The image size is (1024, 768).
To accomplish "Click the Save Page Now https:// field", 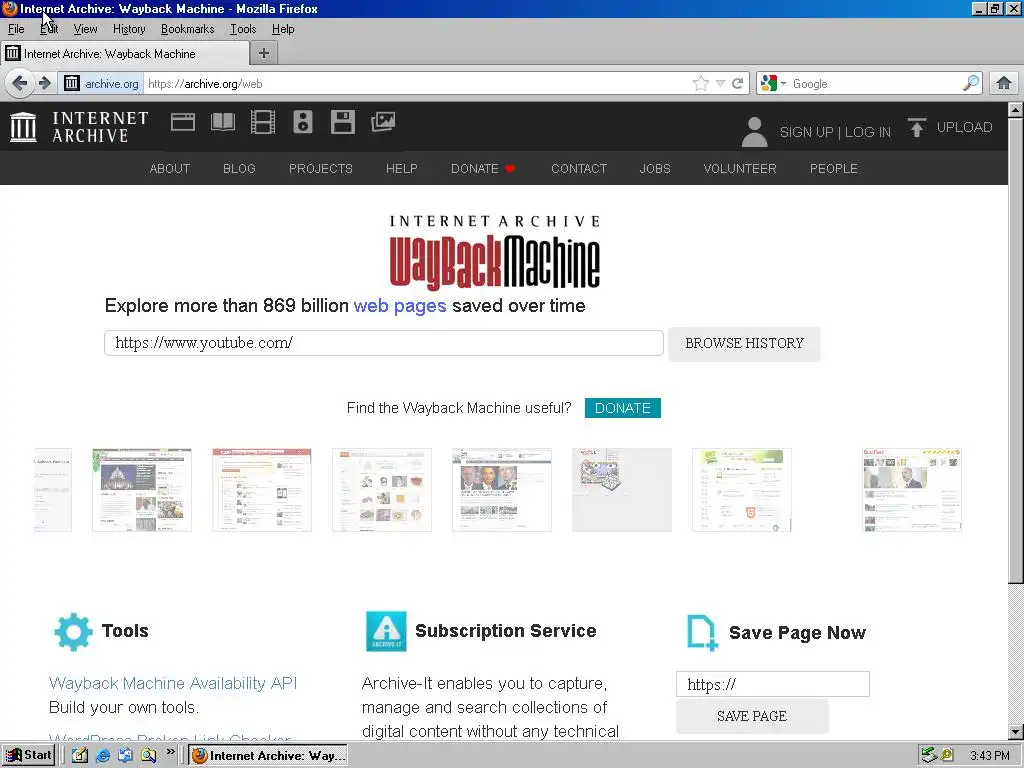I will tap(773, 684).
